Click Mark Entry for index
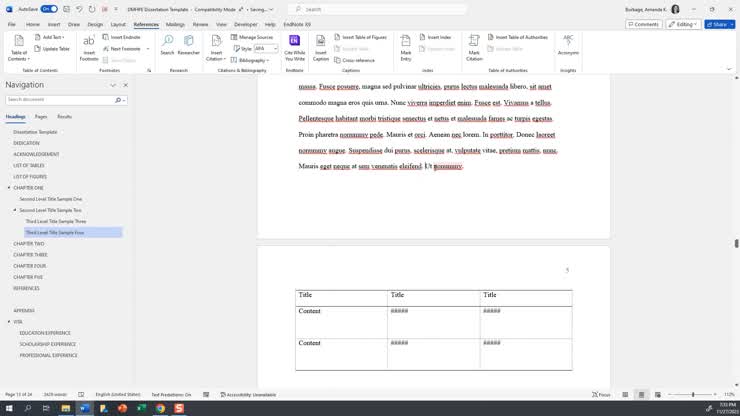 tap(405, 48)
